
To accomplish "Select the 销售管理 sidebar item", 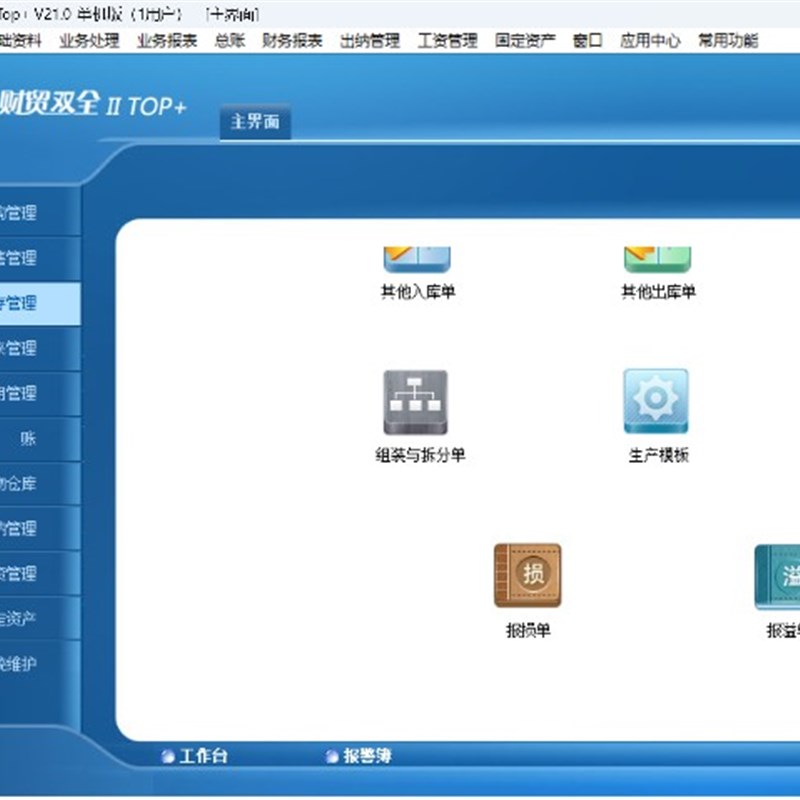I will (40, 258).
